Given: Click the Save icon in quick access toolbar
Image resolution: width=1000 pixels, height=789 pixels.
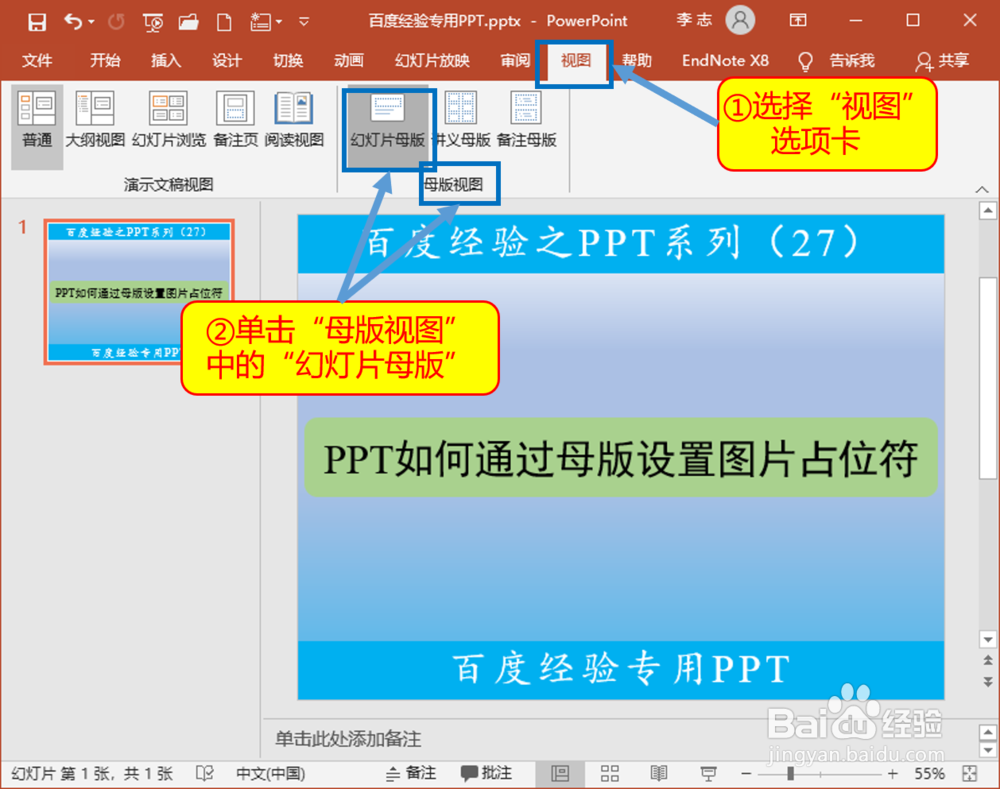Looking at the screenshot, I should pyautogui.click(x=37, y=22).
